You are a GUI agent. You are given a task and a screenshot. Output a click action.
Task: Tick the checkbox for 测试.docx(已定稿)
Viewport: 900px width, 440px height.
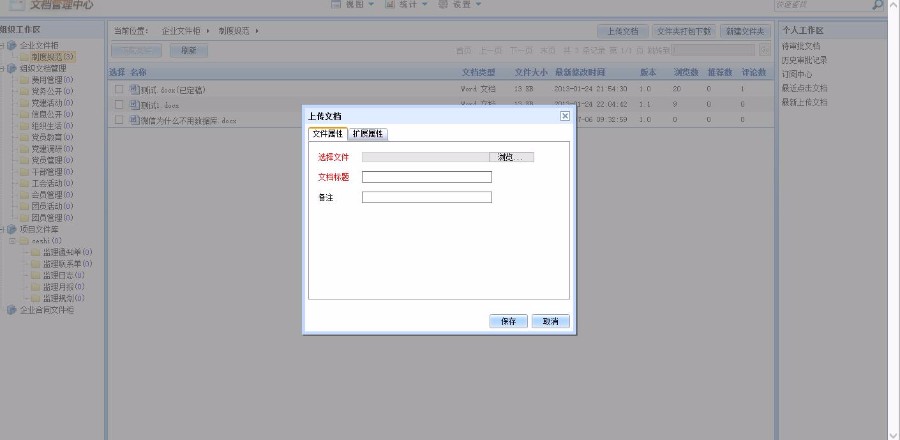click(119, 90)
